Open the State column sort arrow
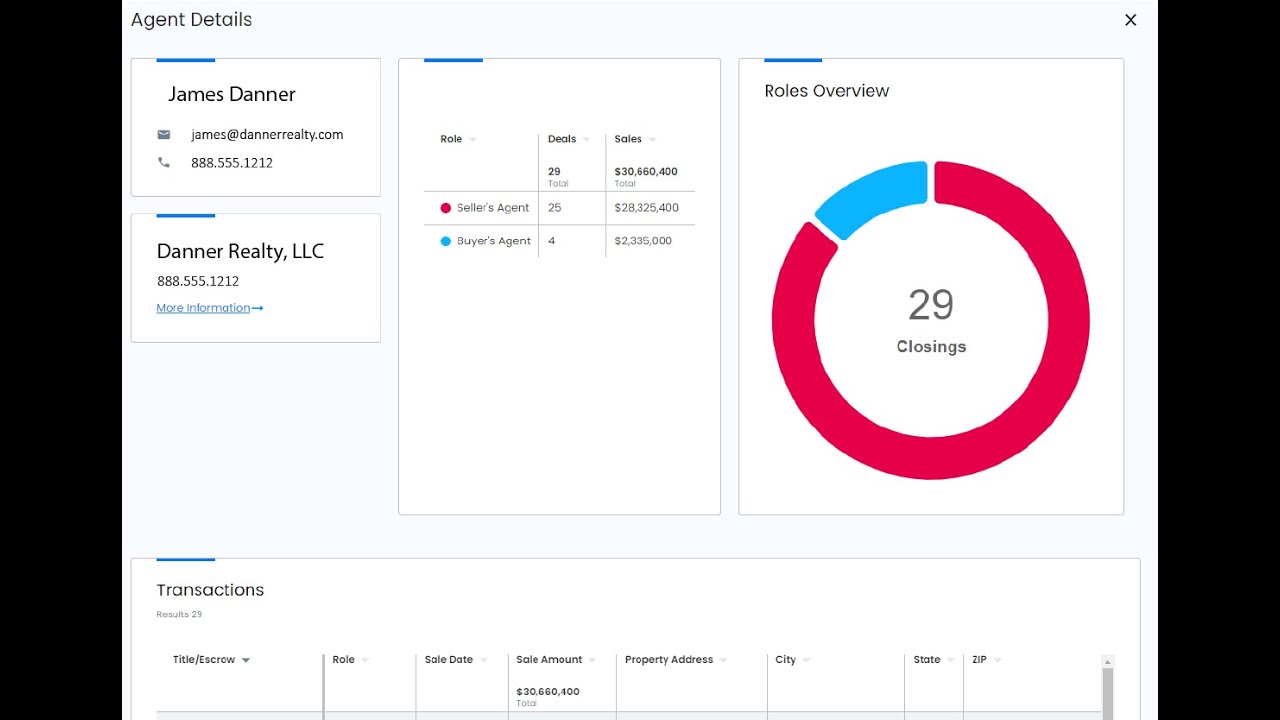Screen dimensions: 1280x720 (951, 660)
